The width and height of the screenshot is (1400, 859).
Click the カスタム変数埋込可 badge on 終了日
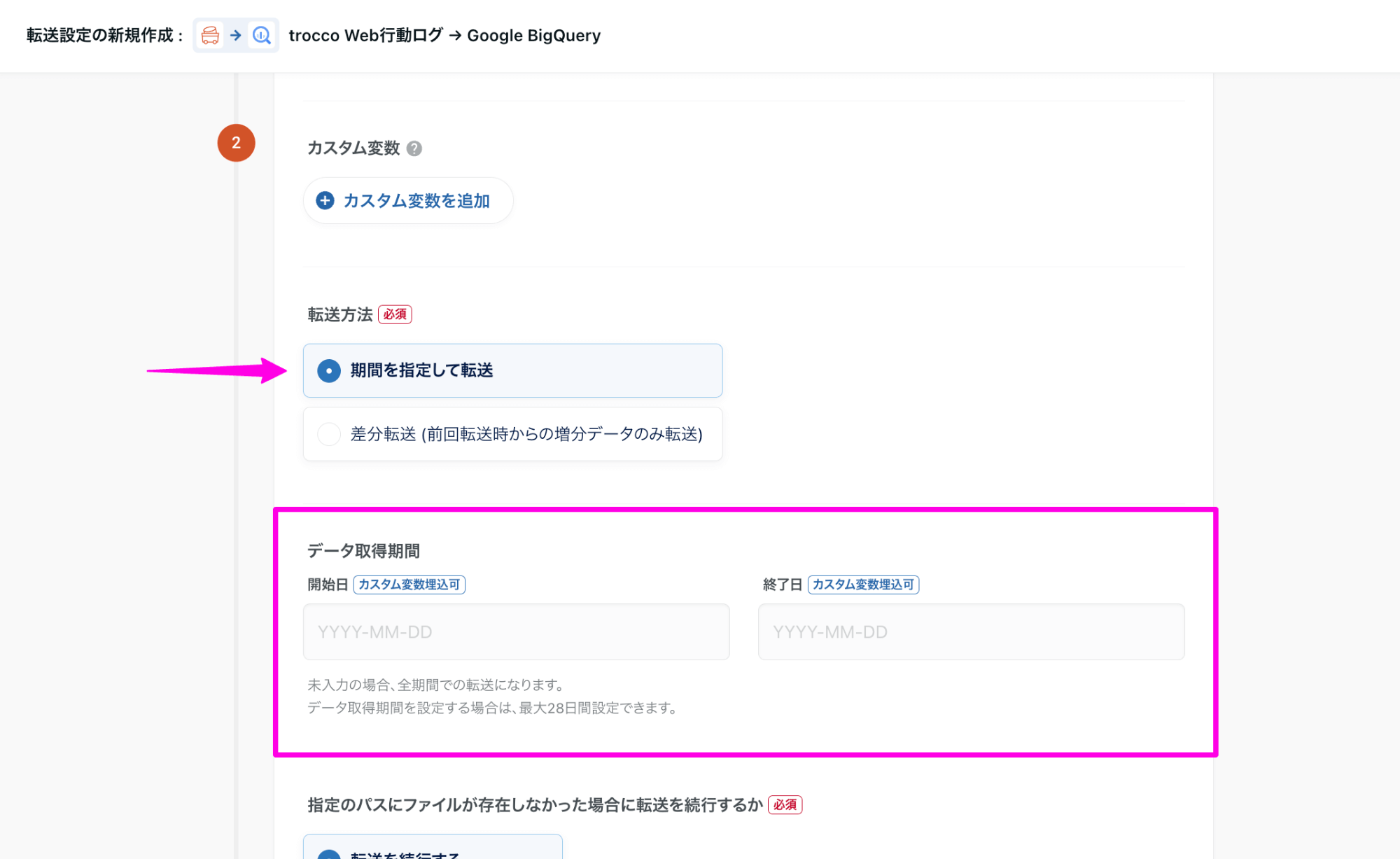864,584
